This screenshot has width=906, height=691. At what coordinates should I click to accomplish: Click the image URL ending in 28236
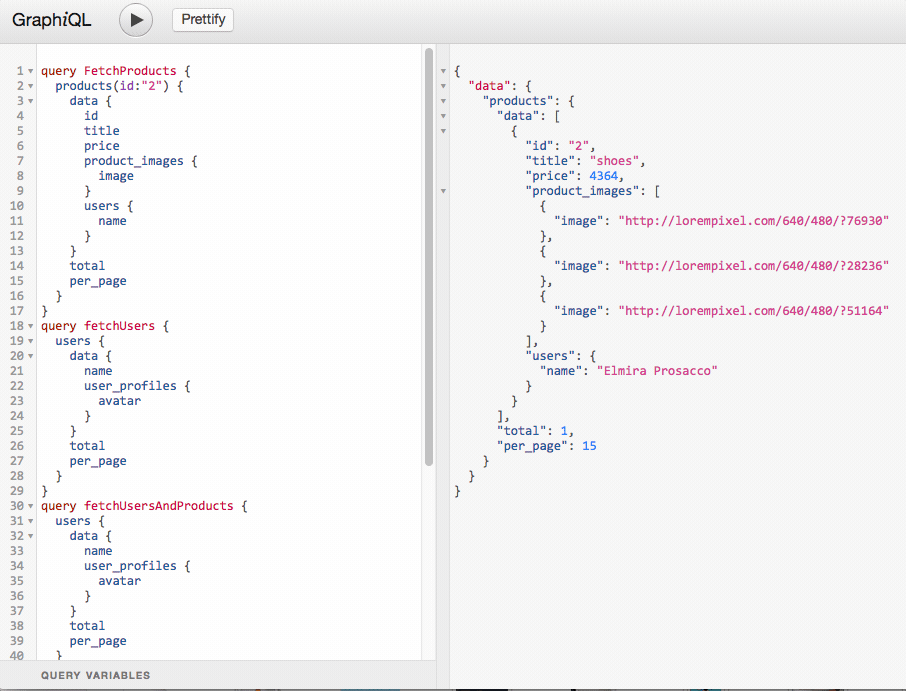tap(753, 266)
